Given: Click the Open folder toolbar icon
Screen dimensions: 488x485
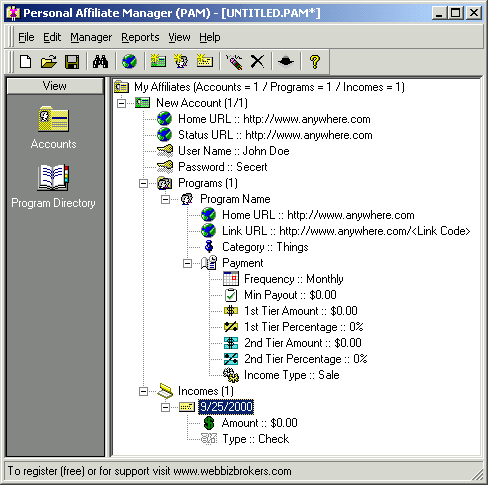Looking at the screenshot, I should [49, 62].
